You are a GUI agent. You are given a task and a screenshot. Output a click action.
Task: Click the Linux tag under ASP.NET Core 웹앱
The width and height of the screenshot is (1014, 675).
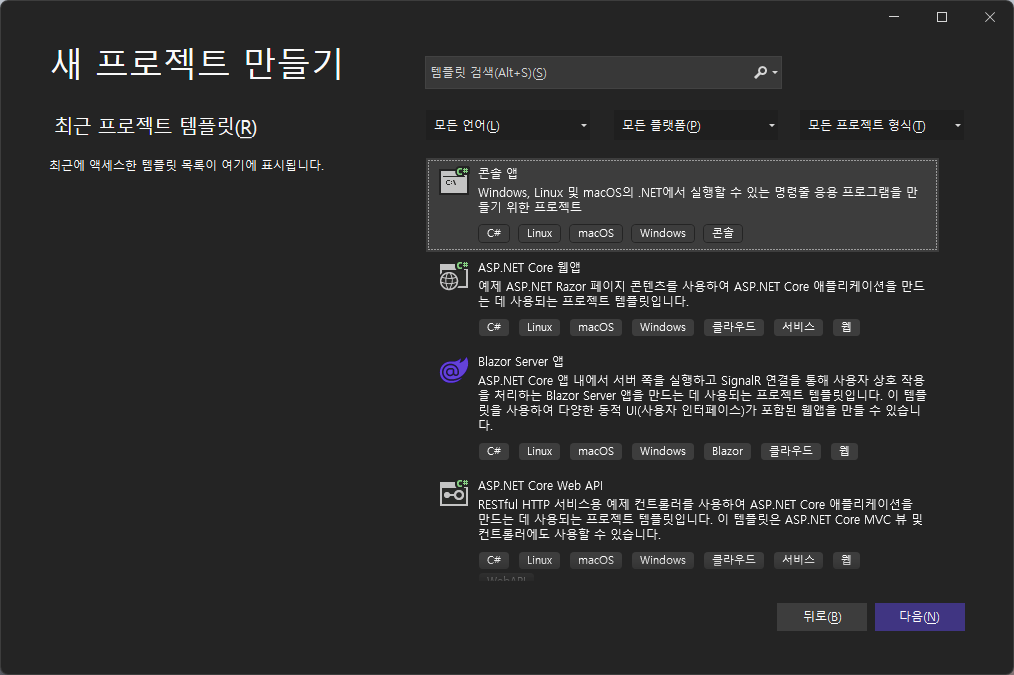tap(539, 327)
